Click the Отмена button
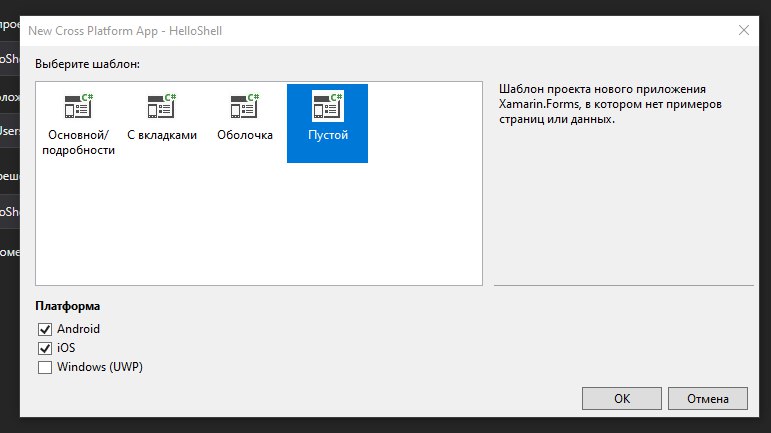Viewport: 771px width, 433px height. [x=708, y=399]
